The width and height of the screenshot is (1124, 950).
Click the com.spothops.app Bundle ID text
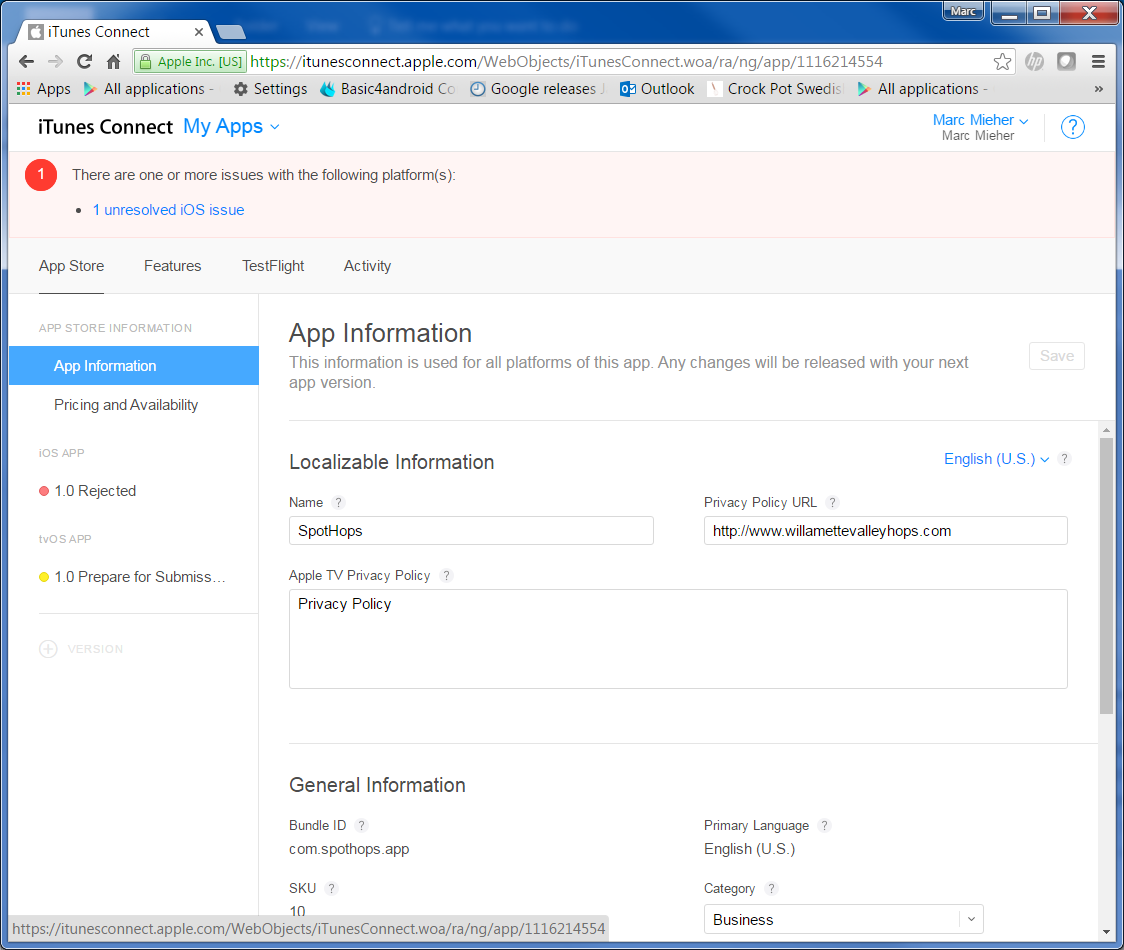click(349, 850)
